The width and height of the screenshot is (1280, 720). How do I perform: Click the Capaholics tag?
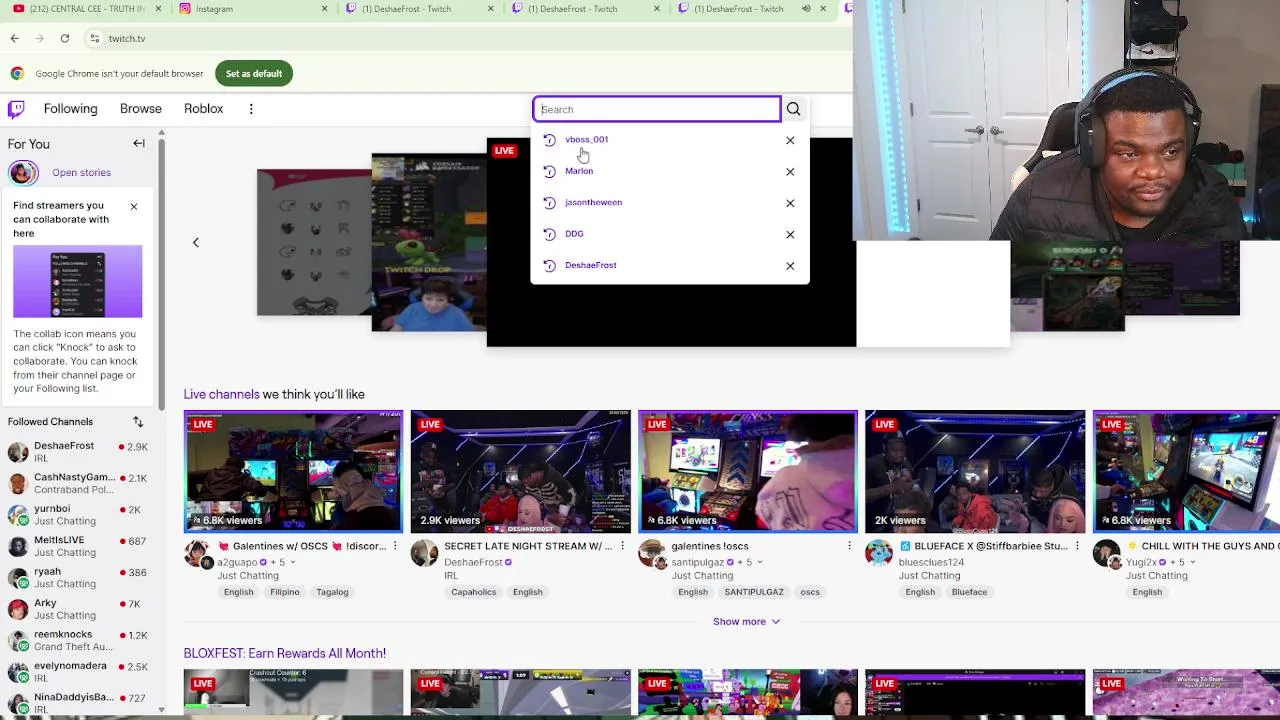coord(473,592)
